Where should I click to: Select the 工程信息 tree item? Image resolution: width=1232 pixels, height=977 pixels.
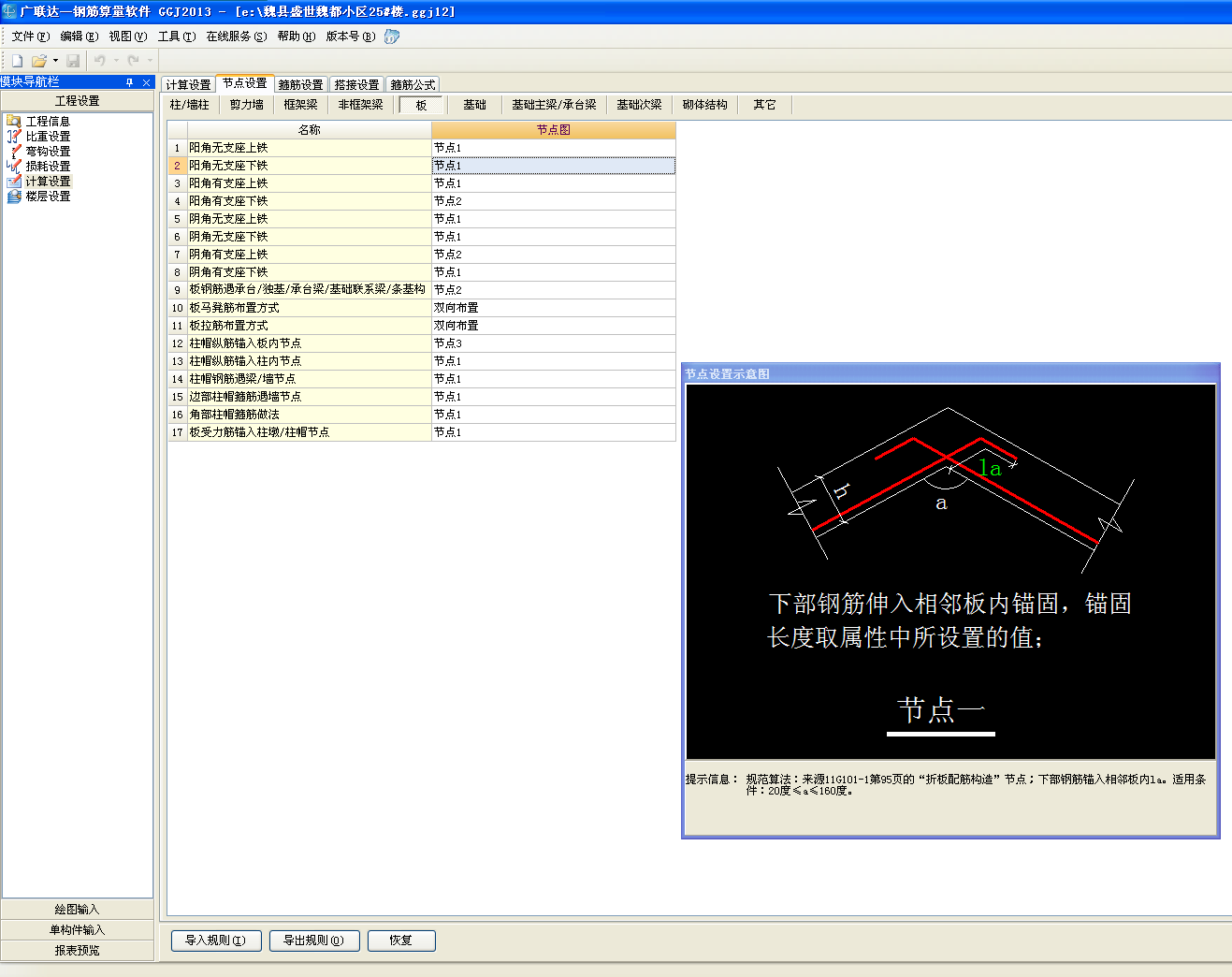point(48,121)
